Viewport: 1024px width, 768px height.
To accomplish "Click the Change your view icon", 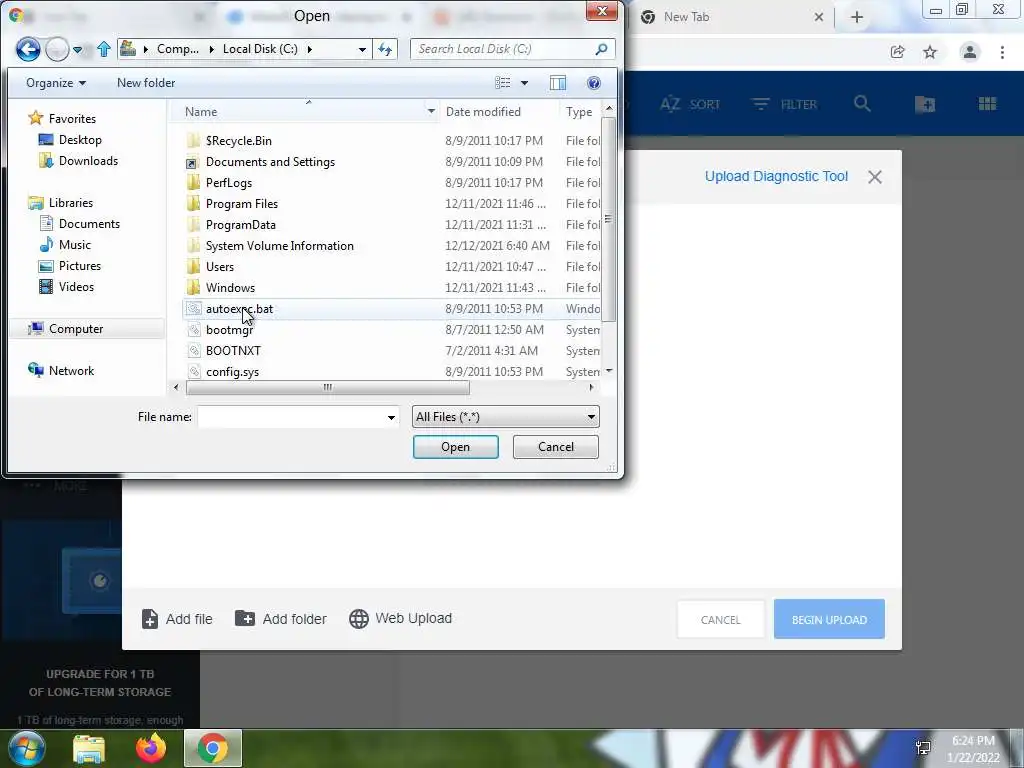I will click(x=503, y=83).
